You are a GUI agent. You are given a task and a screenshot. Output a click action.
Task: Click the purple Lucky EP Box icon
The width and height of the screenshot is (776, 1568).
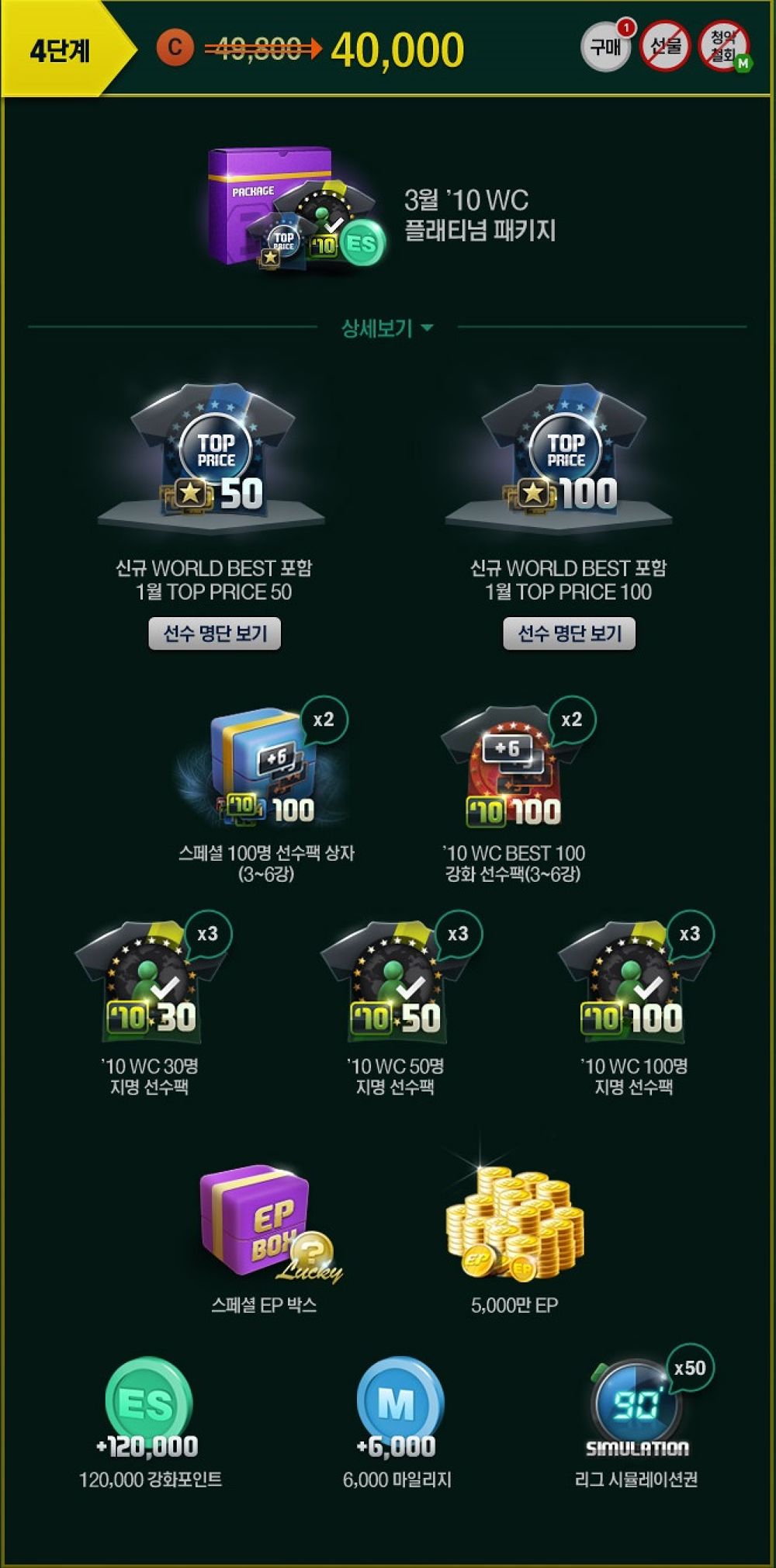tap(268, 1223)
